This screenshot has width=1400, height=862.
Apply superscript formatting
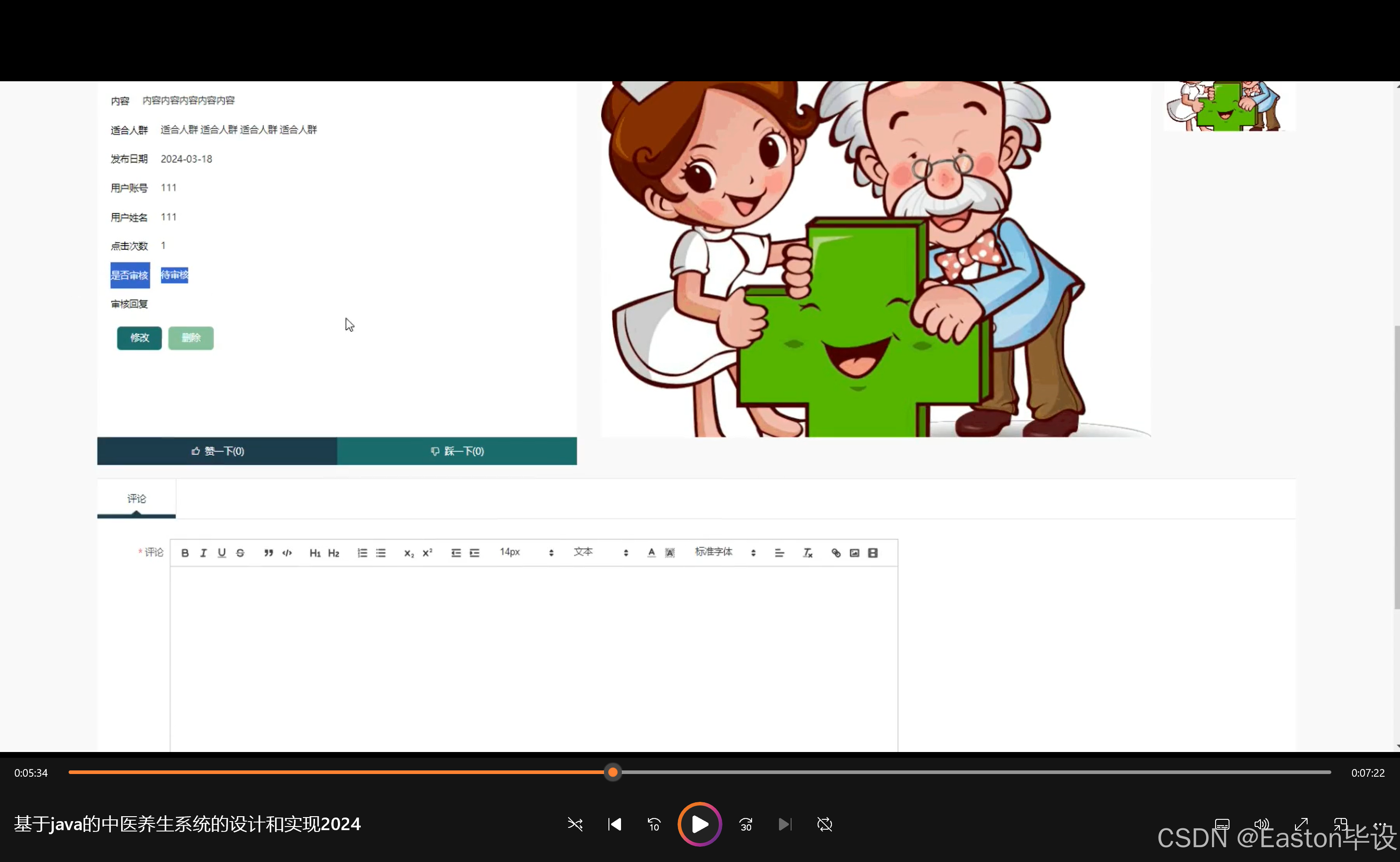point(427,553)
